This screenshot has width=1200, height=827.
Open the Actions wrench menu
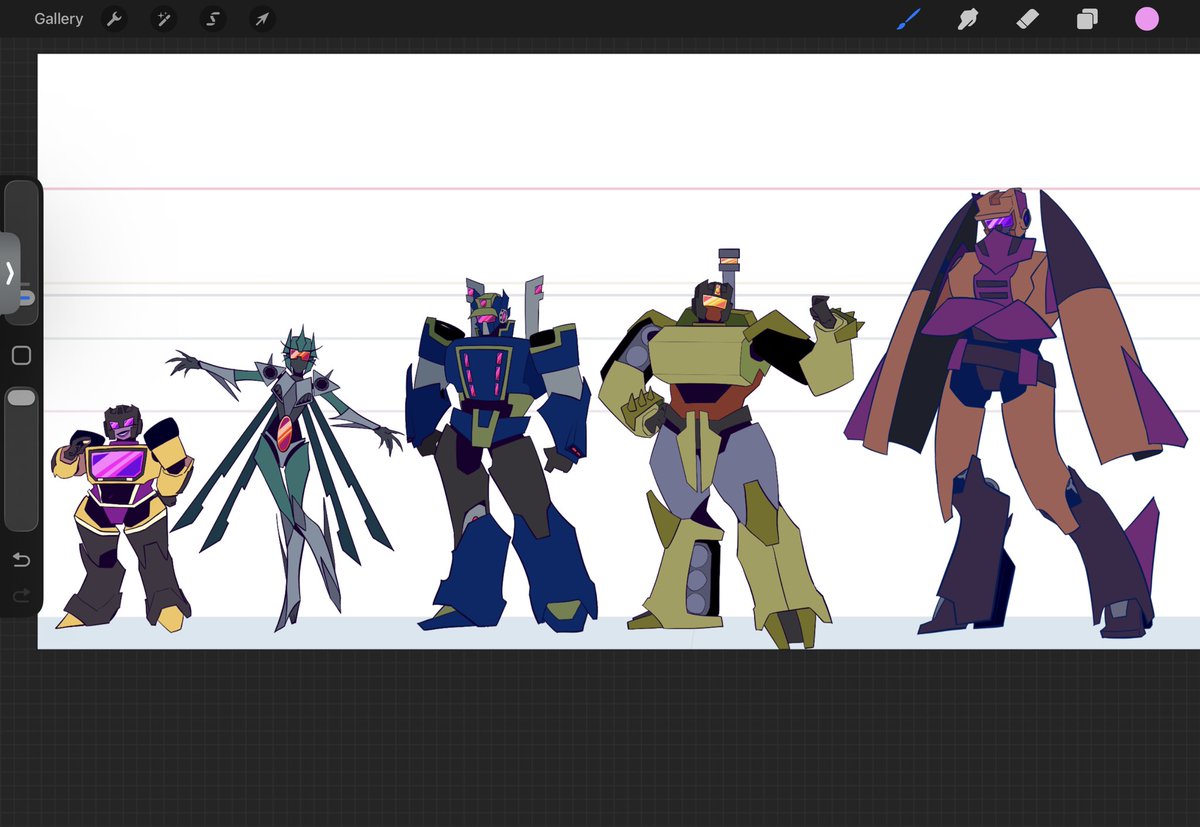(114, 19)
